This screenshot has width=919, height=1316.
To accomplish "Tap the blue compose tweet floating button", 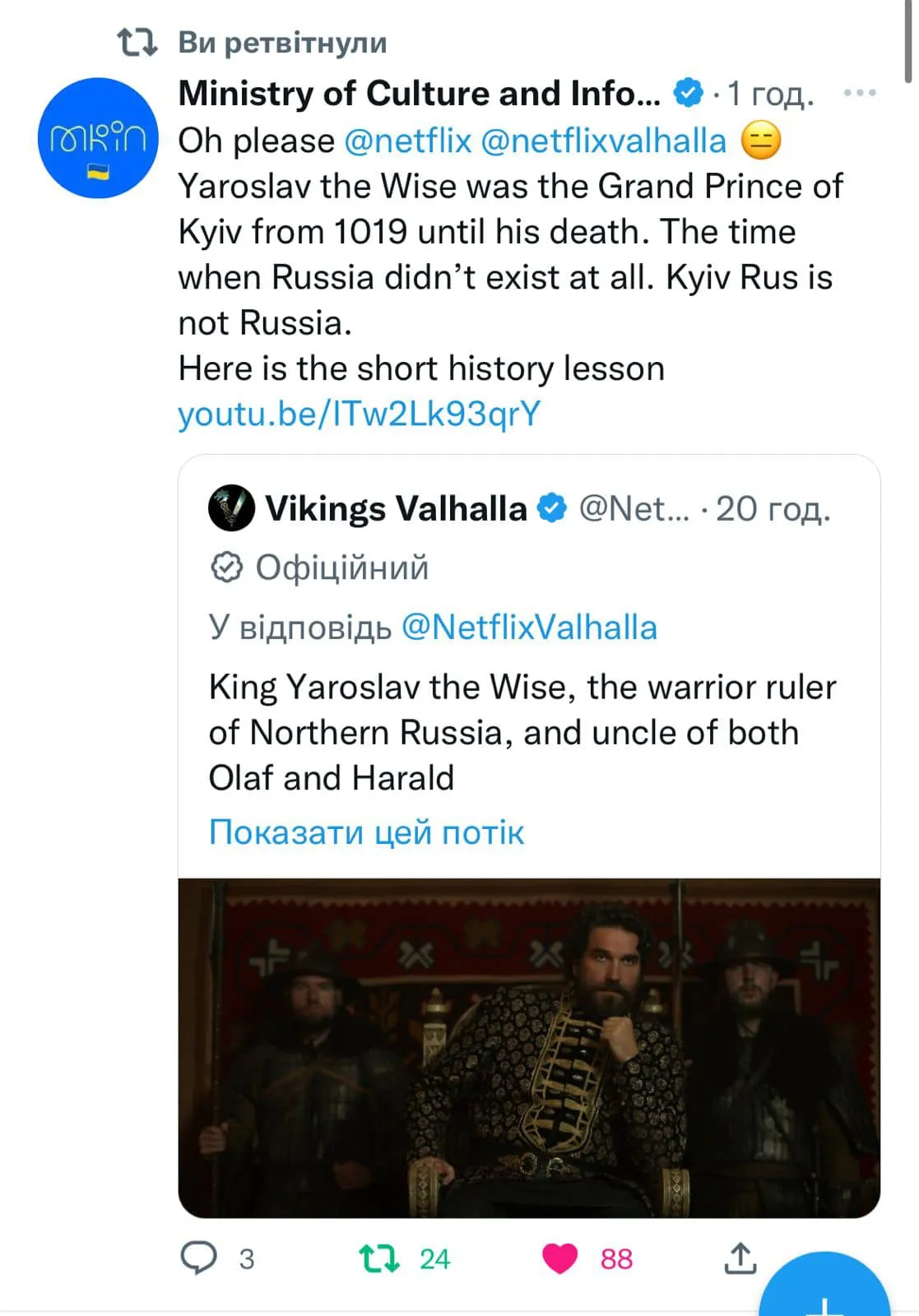I will (825, 1291).
